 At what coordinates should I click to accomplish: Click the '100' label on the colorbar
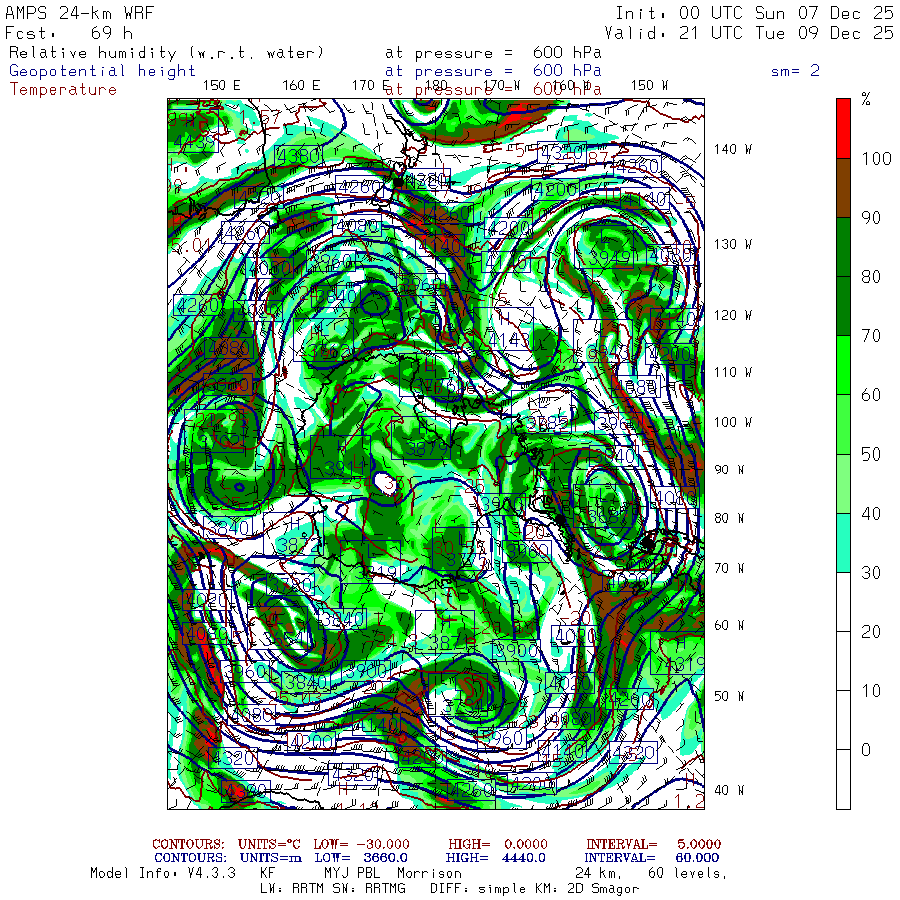point(874,158)
